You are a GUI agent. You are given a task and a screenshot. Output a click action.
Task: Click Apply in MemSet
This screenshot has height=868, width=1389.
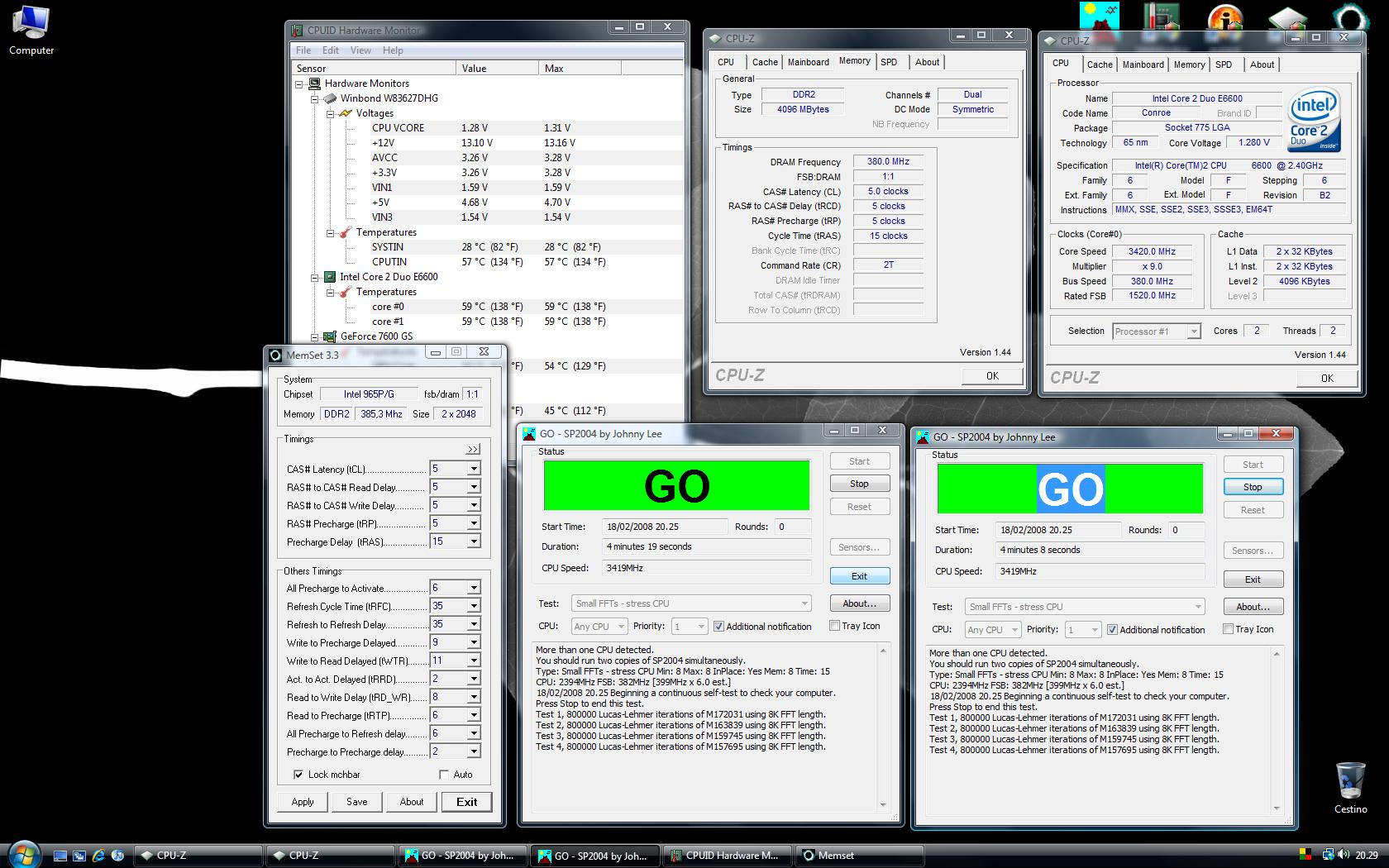(x=303, y=802)
